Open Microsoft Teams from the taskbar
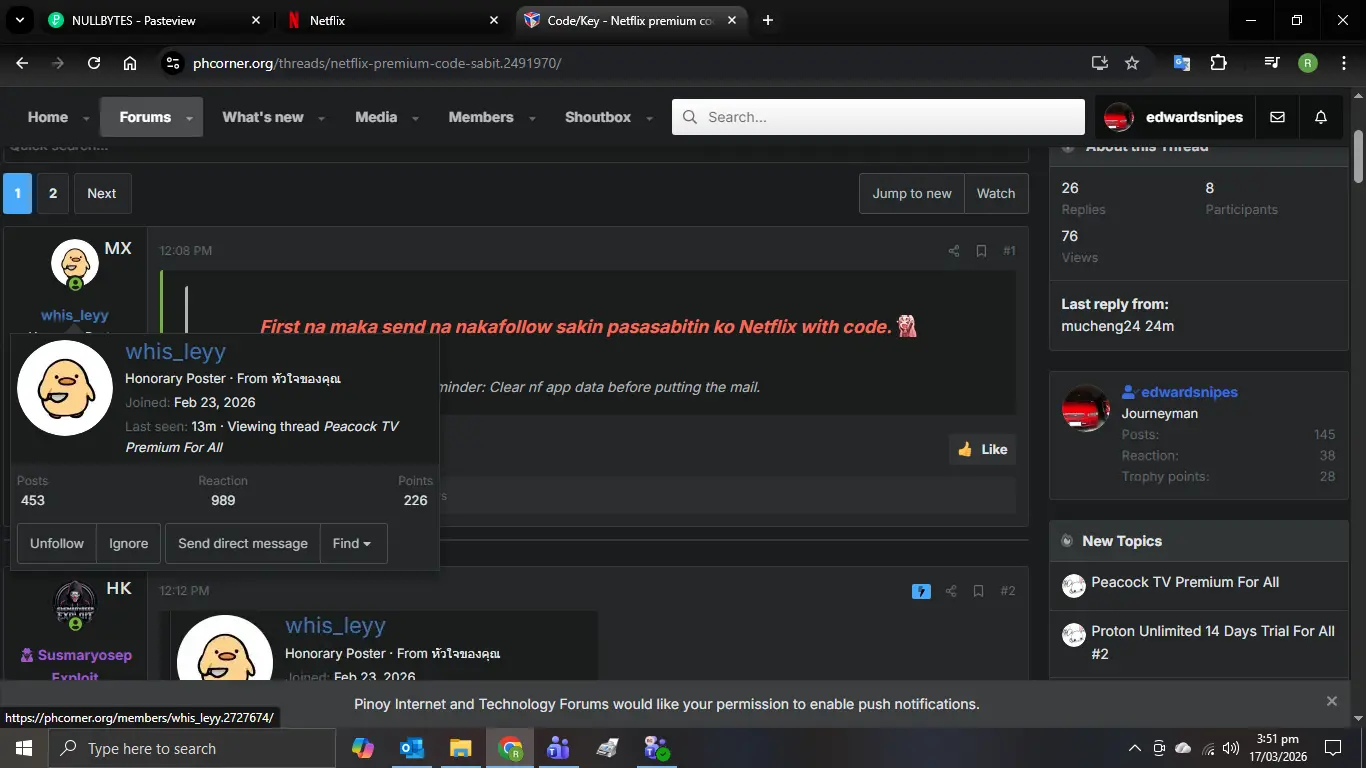 558,748
